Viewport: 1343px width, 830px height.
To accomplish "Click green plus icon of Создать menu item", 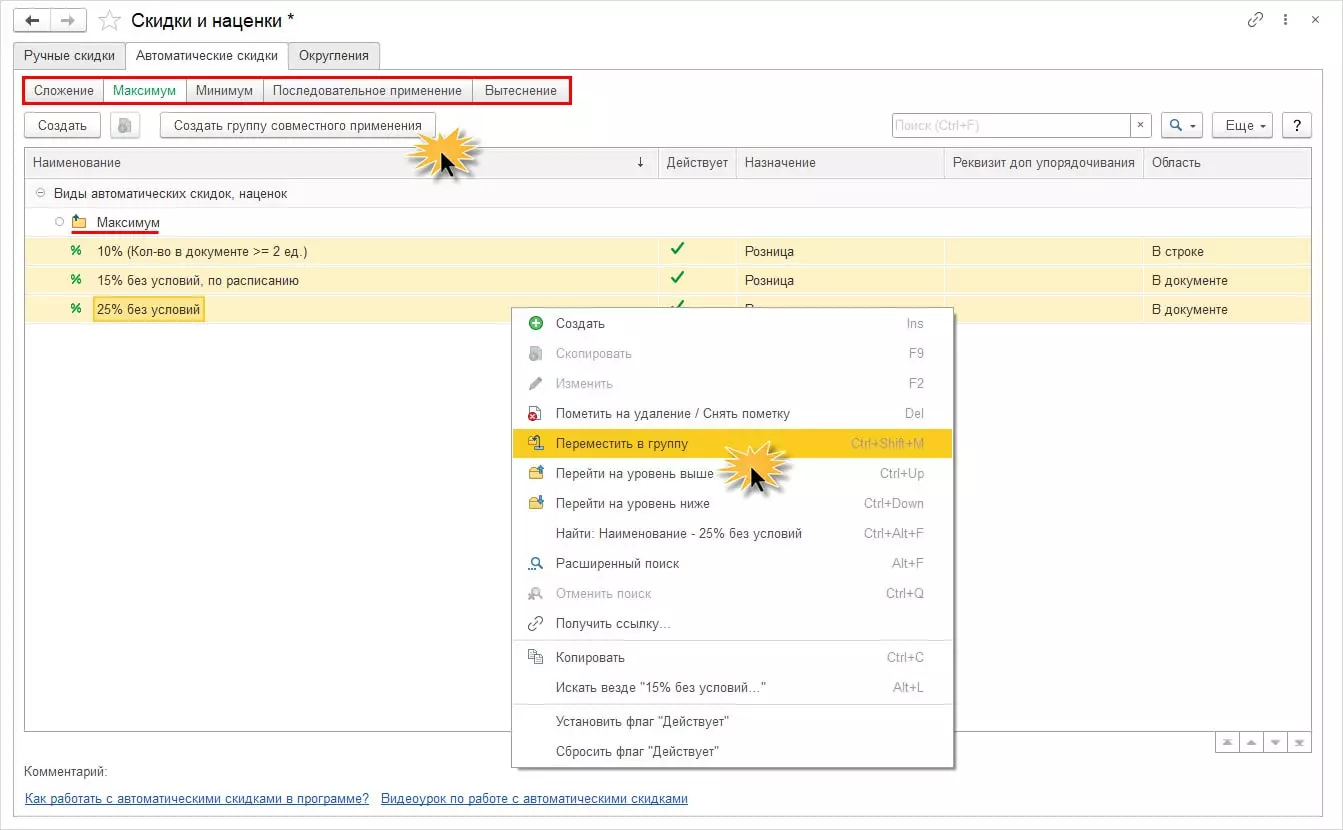I will [535, 323].
